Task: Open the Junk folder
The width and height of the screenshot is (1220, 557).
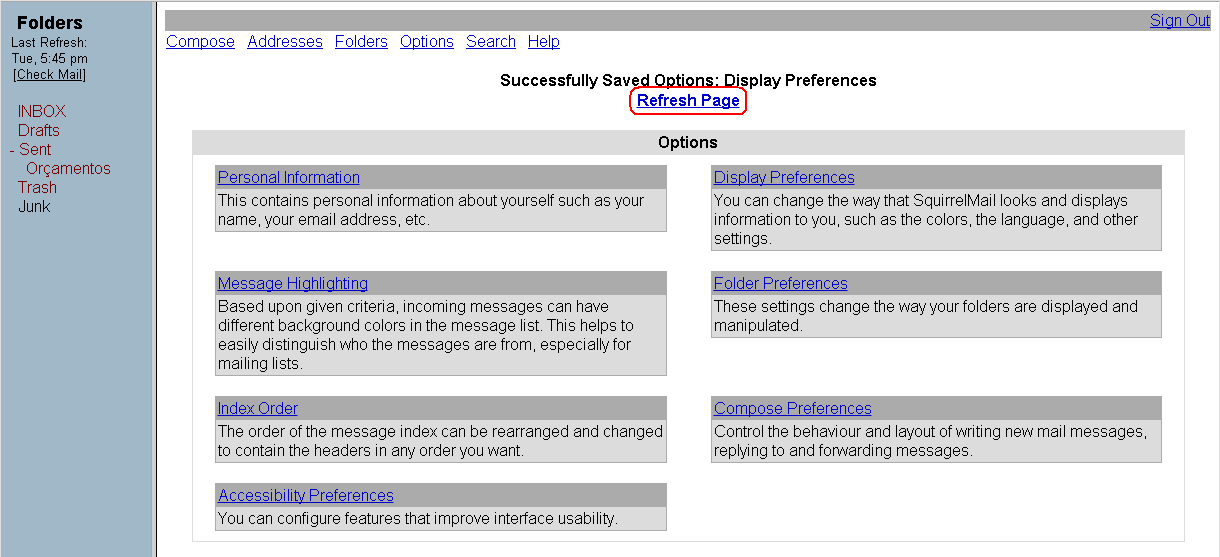Action: pos(34,206)
